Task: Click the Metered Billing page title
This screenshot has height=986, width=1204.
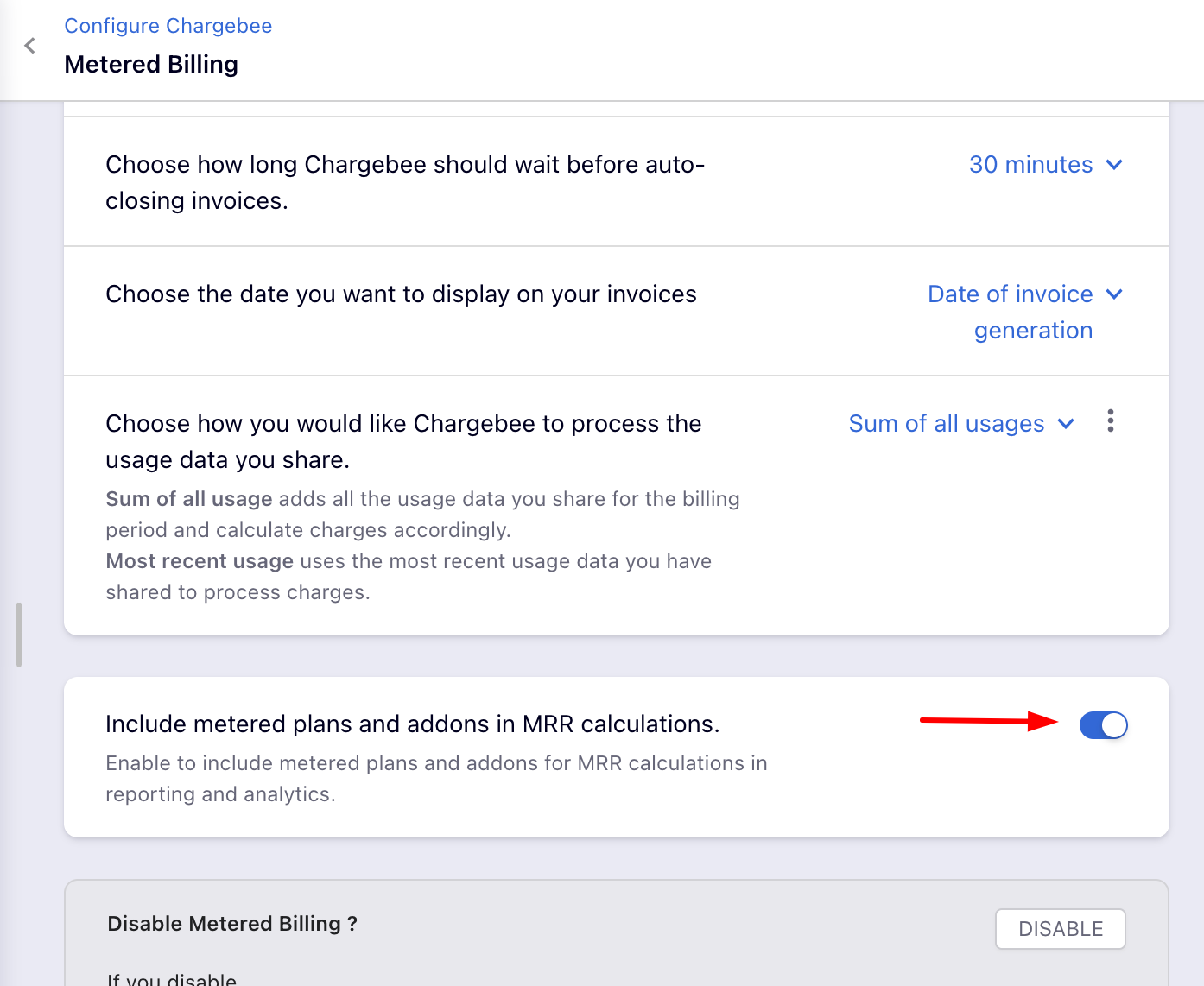Action: click(151, 65)
